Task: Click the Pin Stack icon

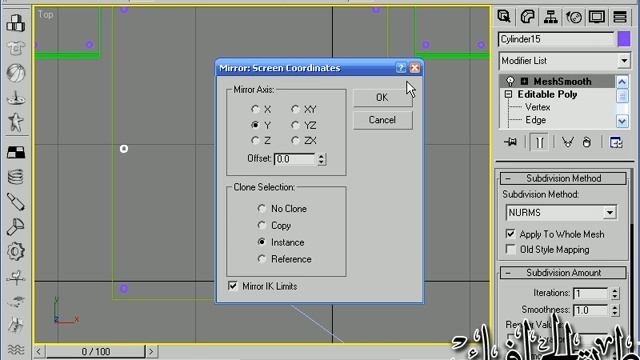Action: click(510, 142)
